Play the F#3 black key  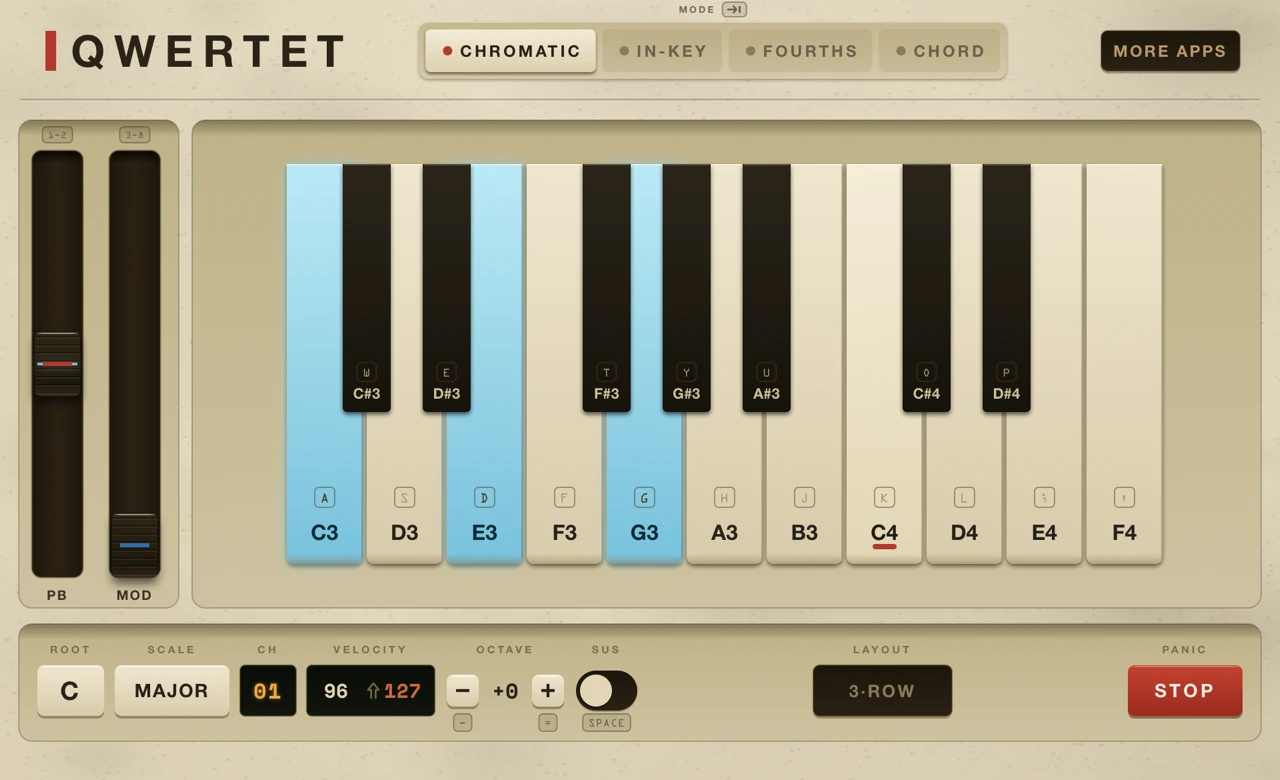coord(607,288)
